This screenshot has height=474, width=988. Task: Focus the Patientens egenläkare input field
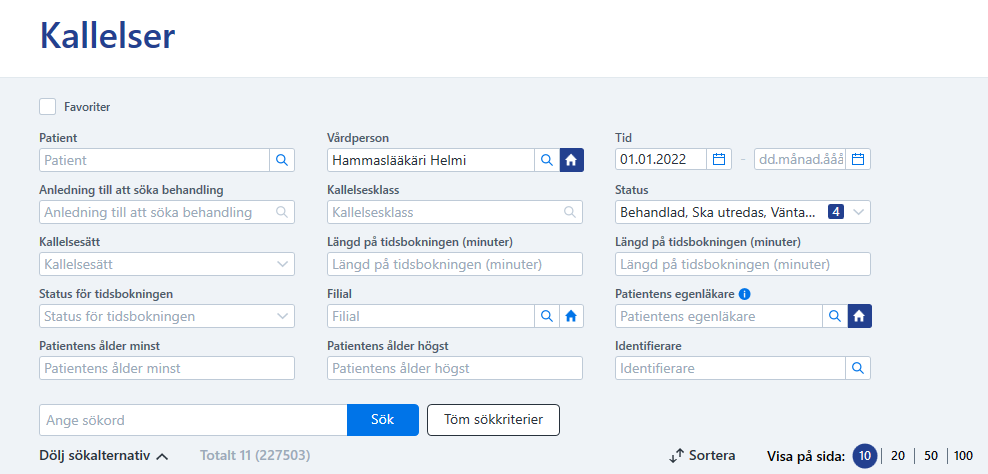point(719,316)
